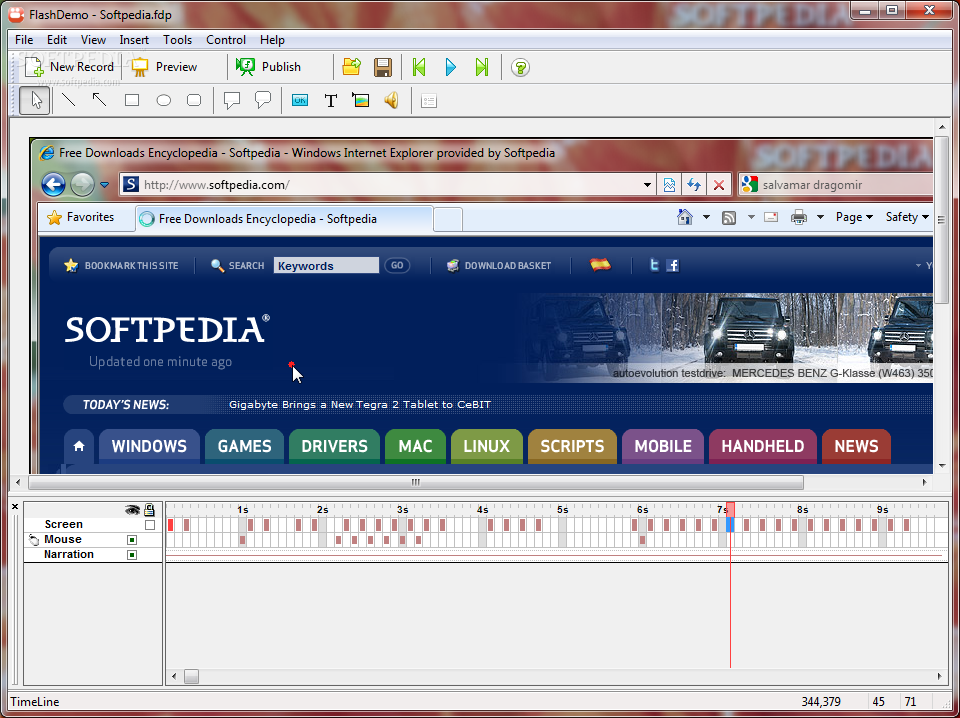960x718 pixels.
Task: Insert a rounded speech balloon
Action: (x=263, y=100)
